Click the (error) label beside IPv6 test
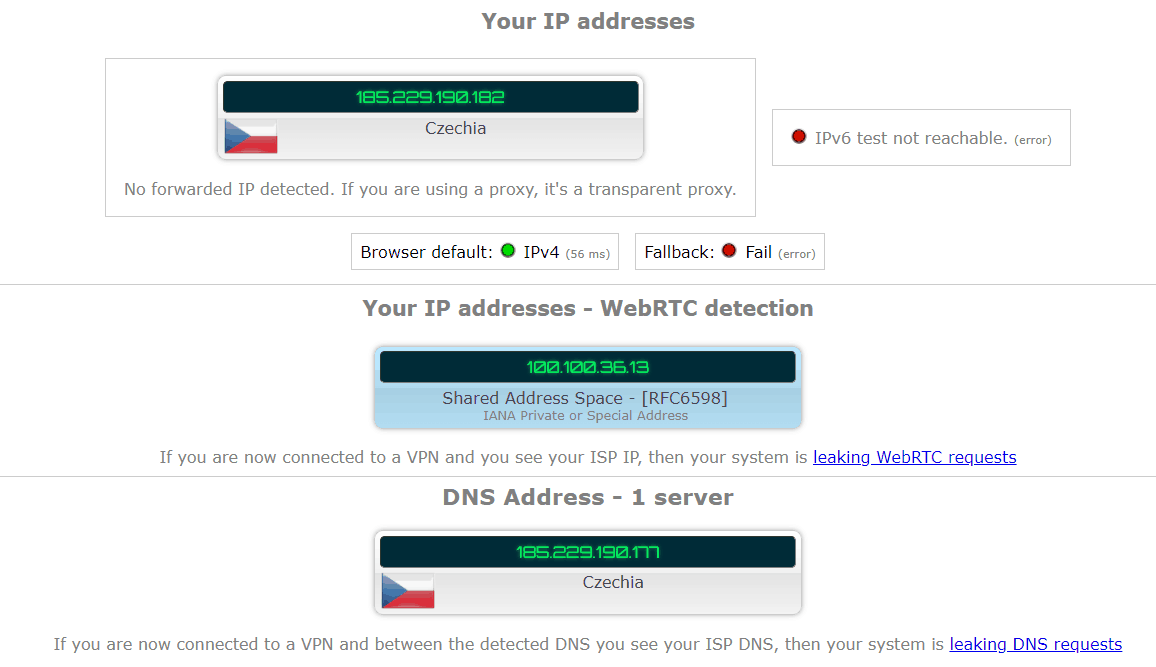The image size is (1156, 667). pyautogui.click(x=1033, y=140)
